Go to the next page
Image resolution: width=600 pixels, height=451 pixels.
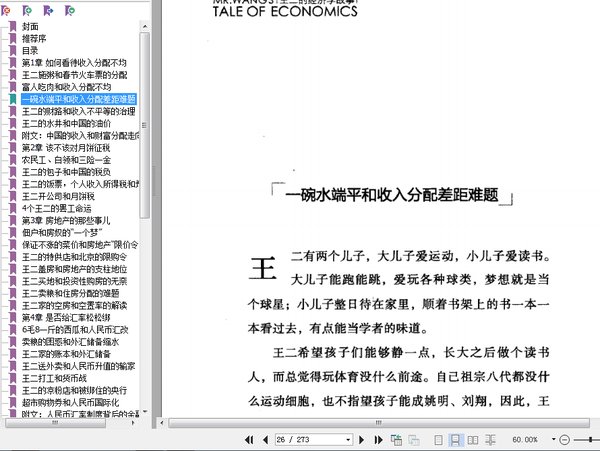[361, 440]
